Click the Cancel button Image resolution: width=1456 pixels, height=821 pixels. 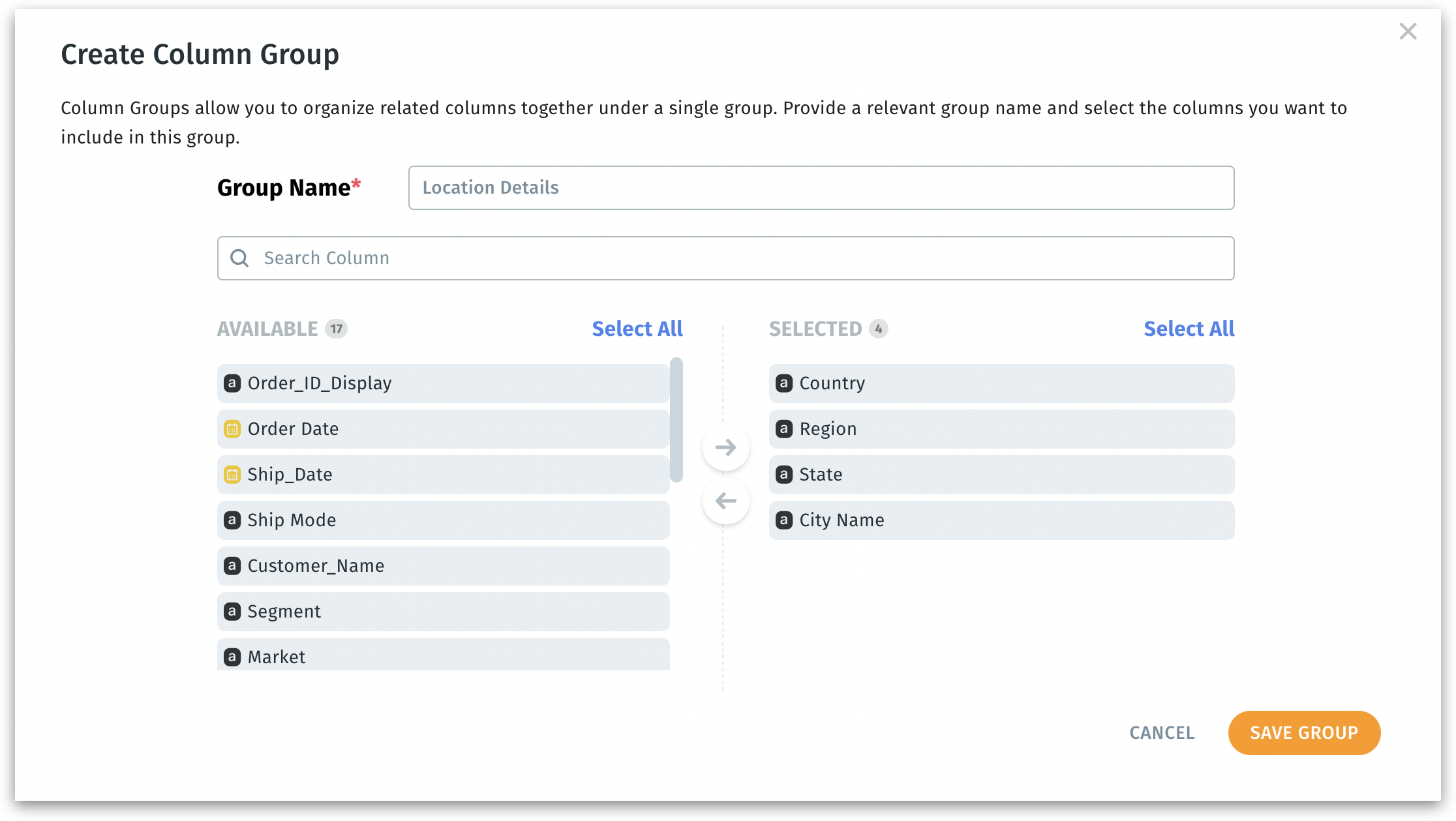click(x=1162, y=733)
